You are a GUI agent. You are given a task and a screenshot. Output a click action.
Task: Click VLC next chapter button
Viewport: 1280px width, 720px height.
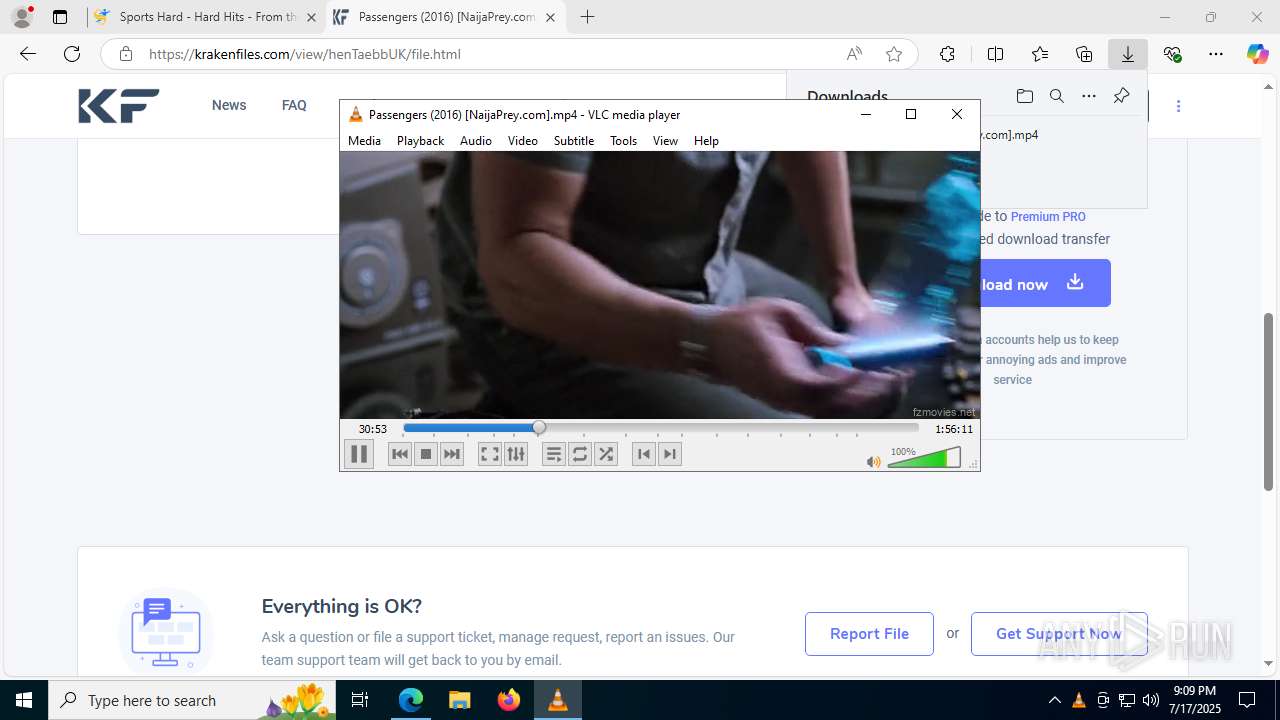click(670, 454)
